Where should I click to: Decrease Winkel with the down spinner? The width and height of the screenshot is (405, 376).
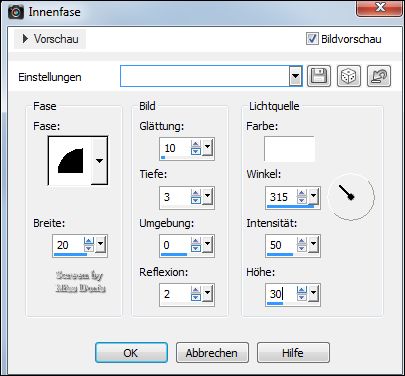point(302,200)
